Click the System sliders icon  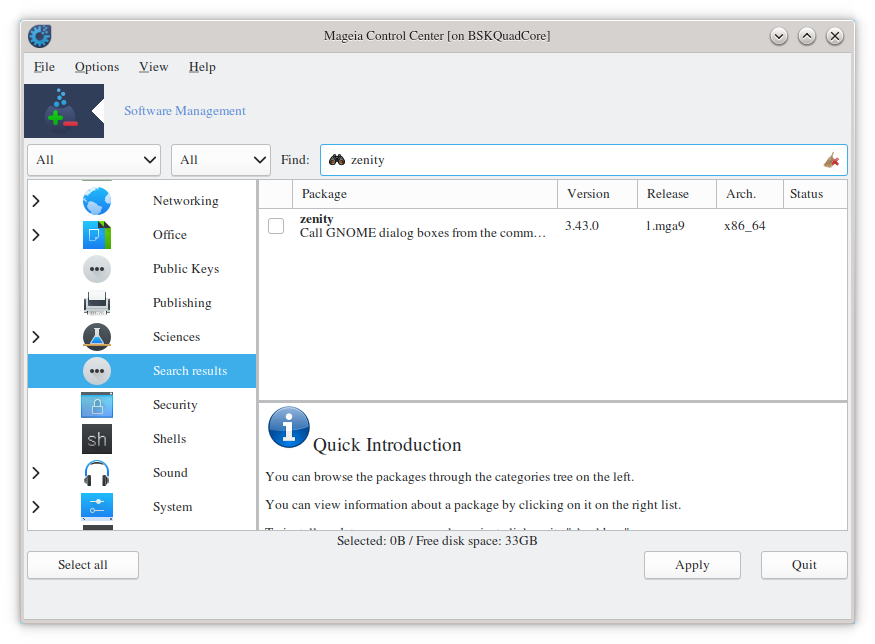[97, 507]
